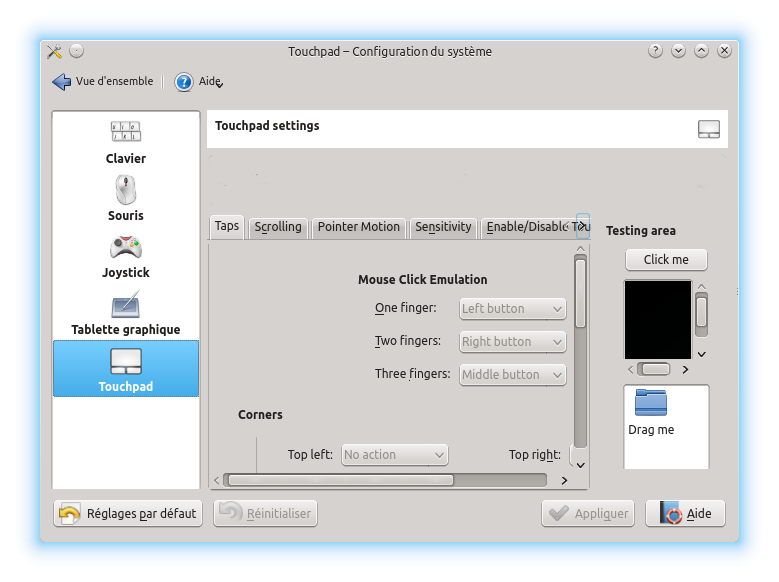Click the settings panel scroll-left arrow
This screenshot has width=779, height=582.
tap(217, 480)
